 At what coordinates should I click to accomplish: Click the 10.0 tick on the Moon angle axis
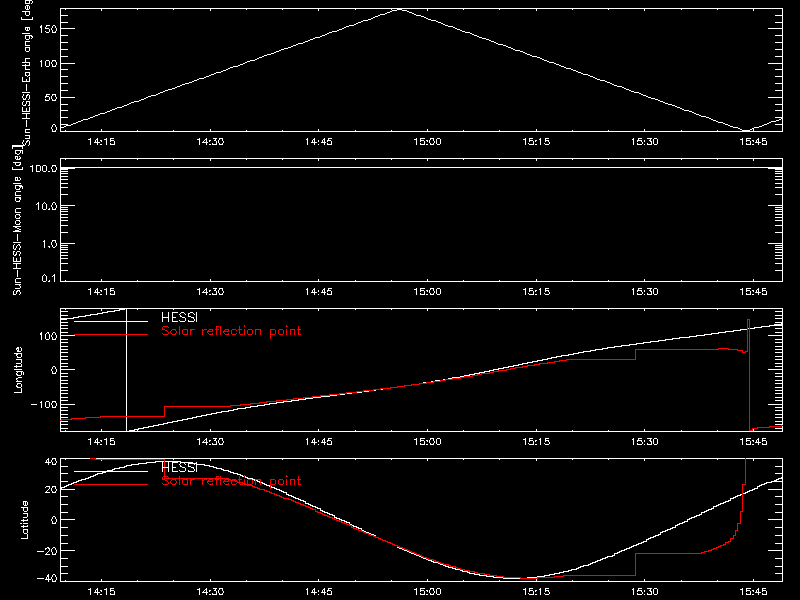click(46, 206)
